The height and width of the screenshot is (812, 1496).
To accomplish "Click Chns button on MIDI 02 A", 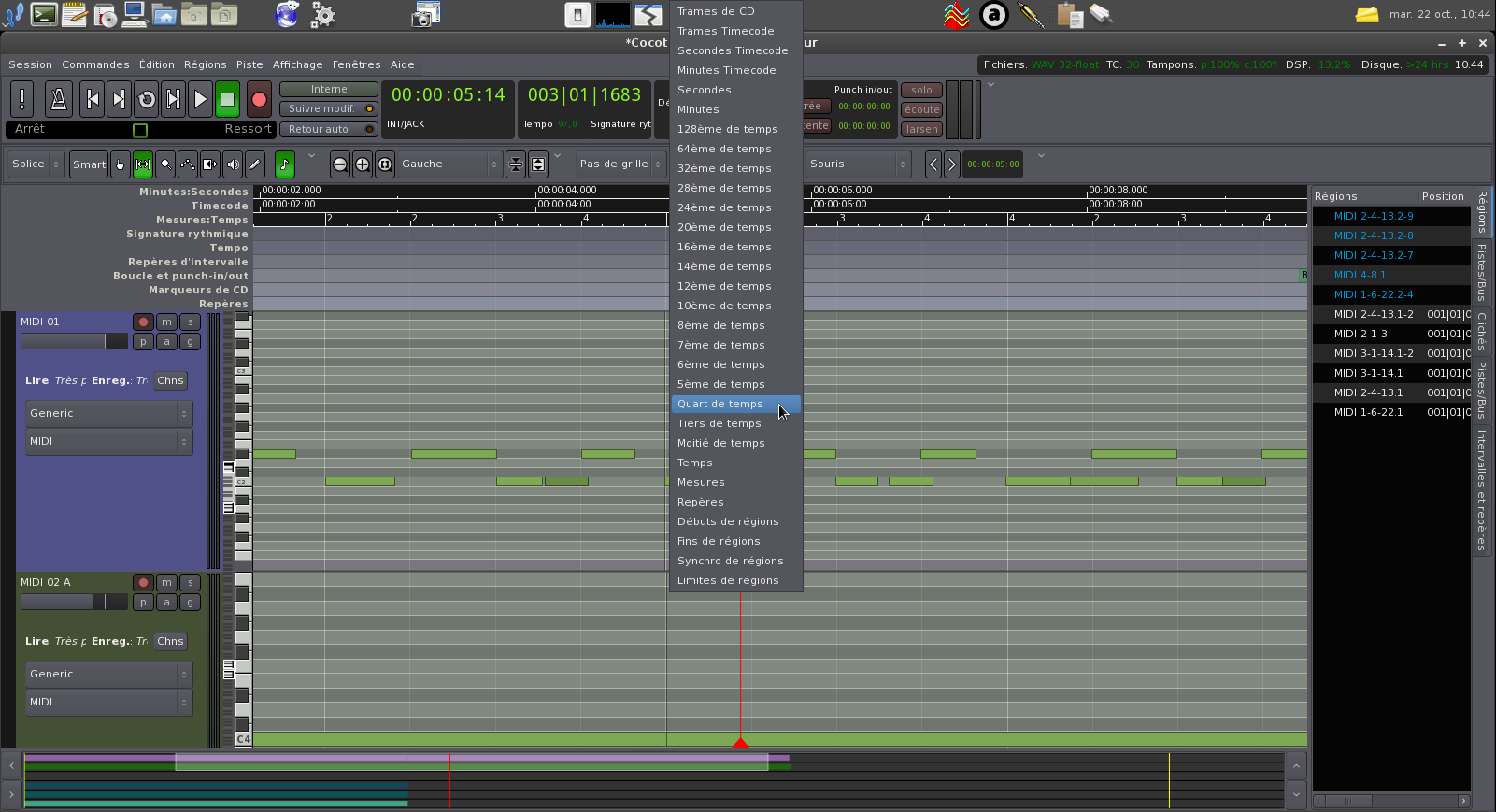I will point(170,641).
